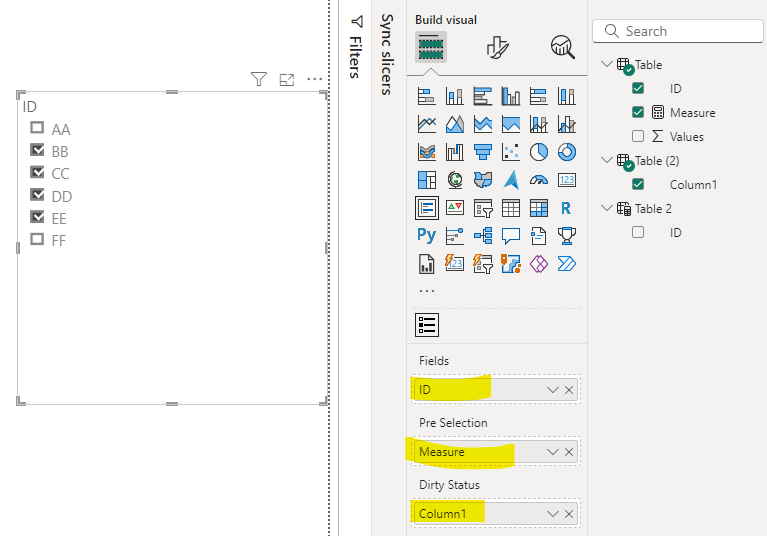Select the Q&A speech bubble visual

click(x=511, y=236)
